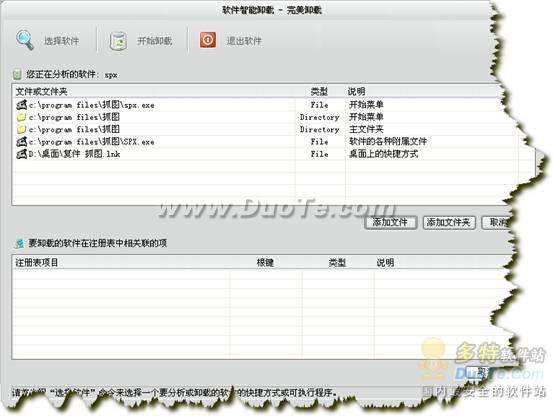The image size is (553, 416).
Task: Select row D:\桌面\复件 抓图.lnk
Action: (x=261, y=154)
